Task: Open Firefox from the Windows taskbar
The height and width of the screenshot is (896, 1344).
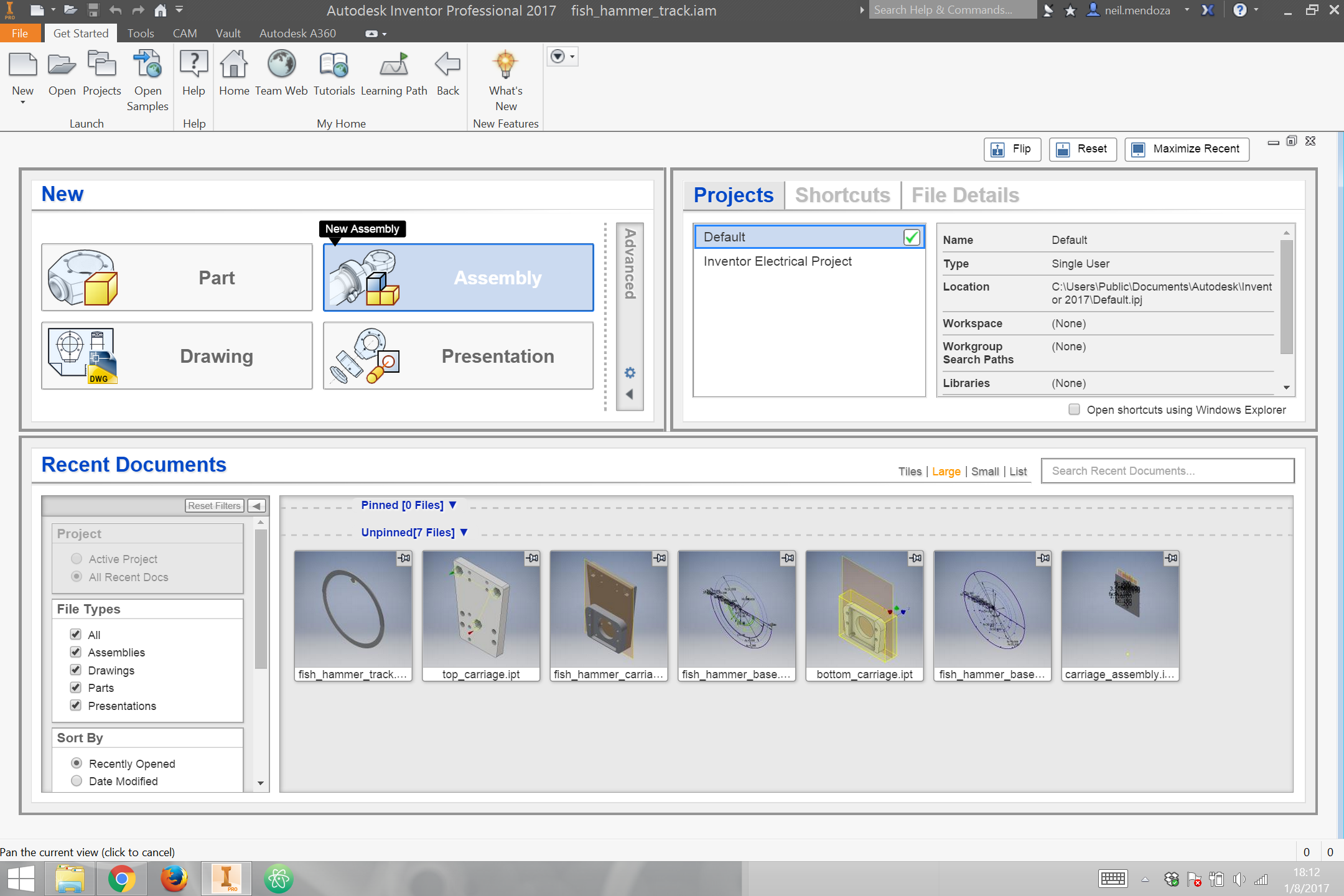Action: [174, 879]
